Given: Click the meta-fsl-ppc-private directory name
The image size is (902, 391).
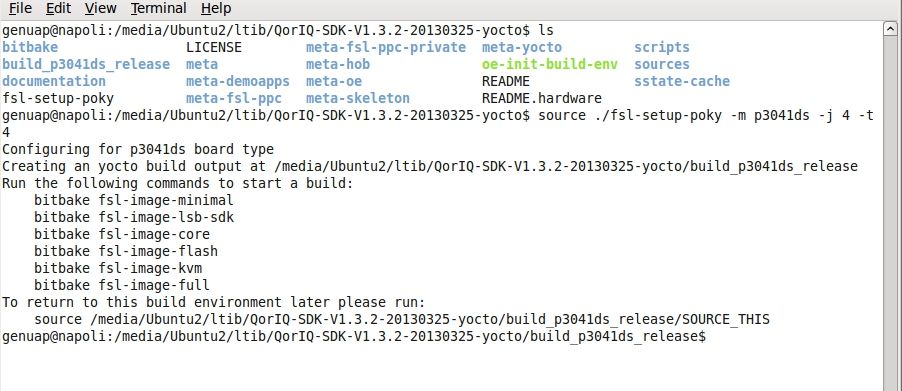Looking at the screenshot, I should [385, 47].
